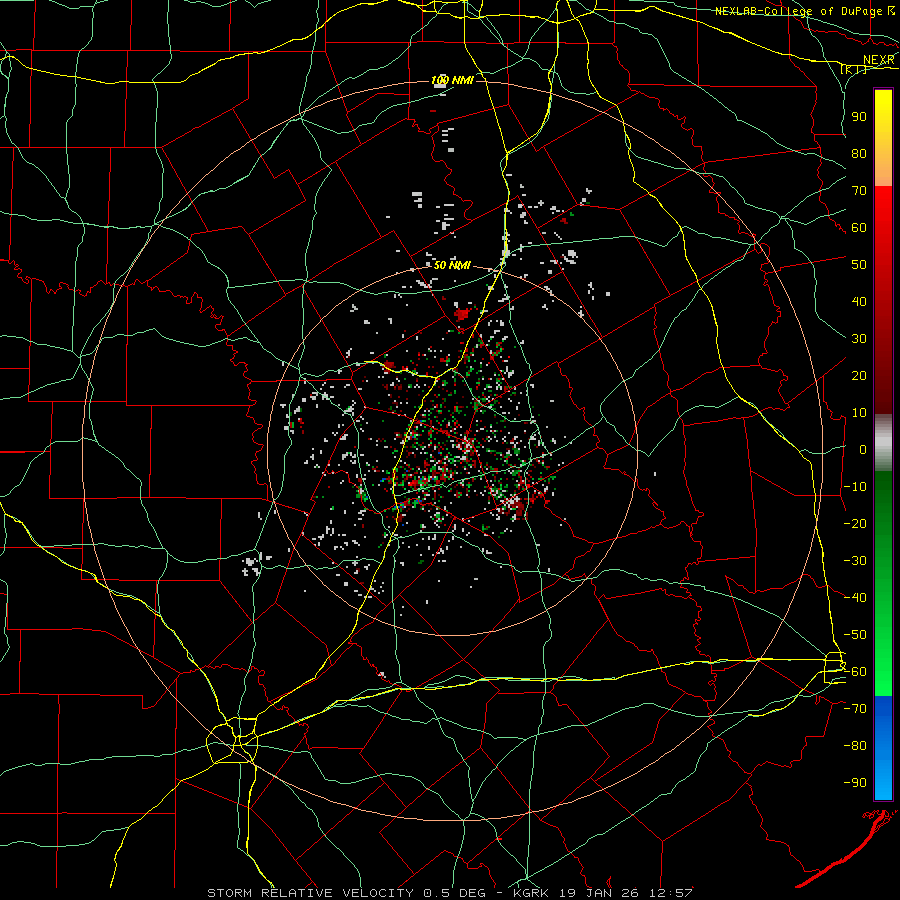Image resolution: width=900 pixels, height=900 pixels.
Task: Click the gray zero-velocity segment of the color bar
Action: point(883,443)
